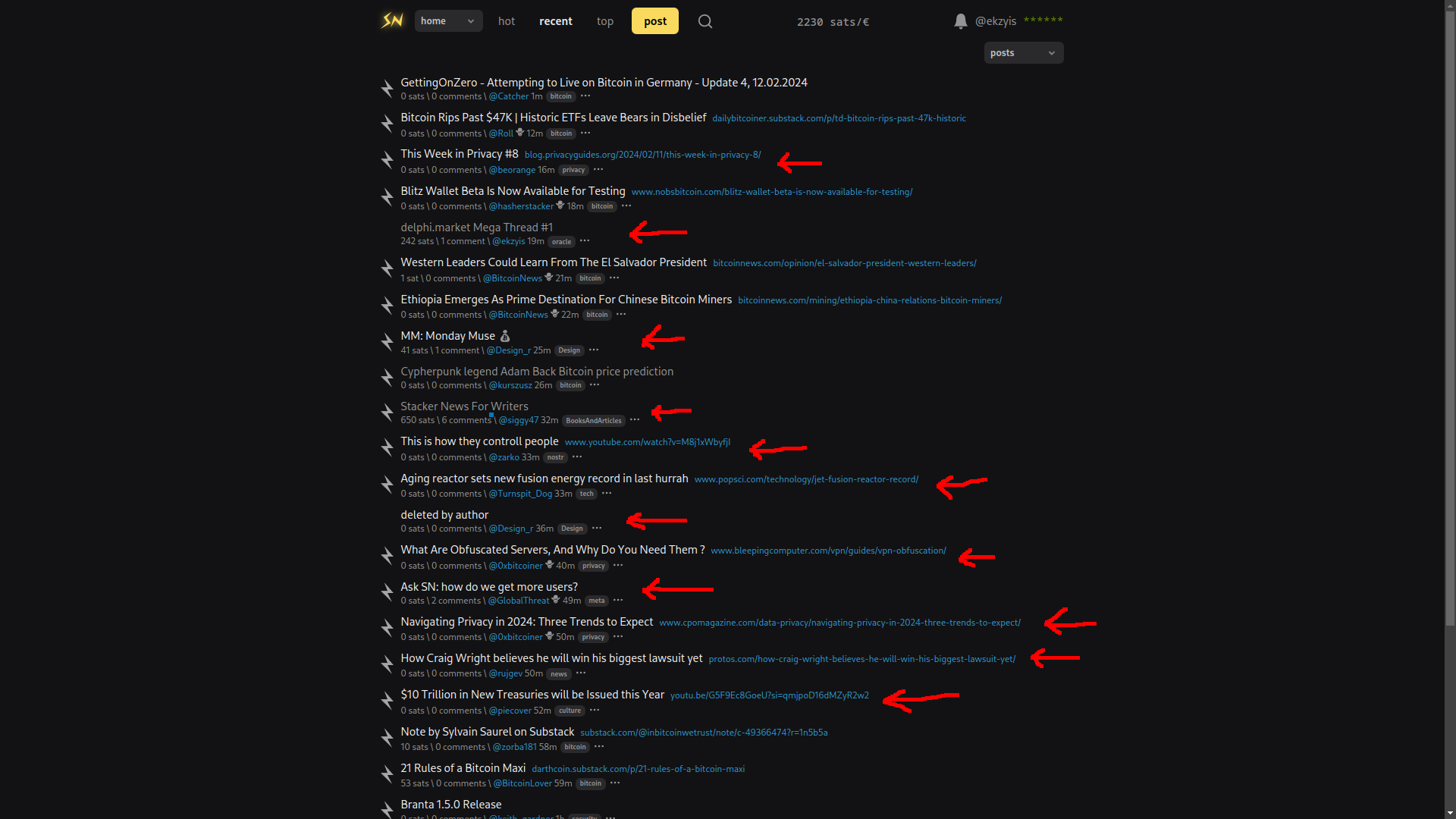Visit the @ekzyis profile link in header

996,21
